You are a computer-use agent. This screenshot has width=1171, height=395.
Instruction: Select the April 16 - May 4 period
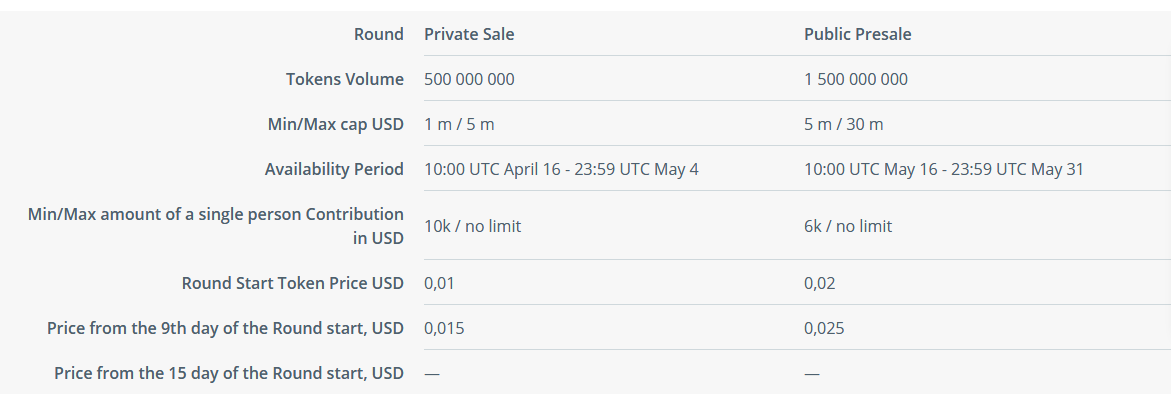[x=562, y=169]
